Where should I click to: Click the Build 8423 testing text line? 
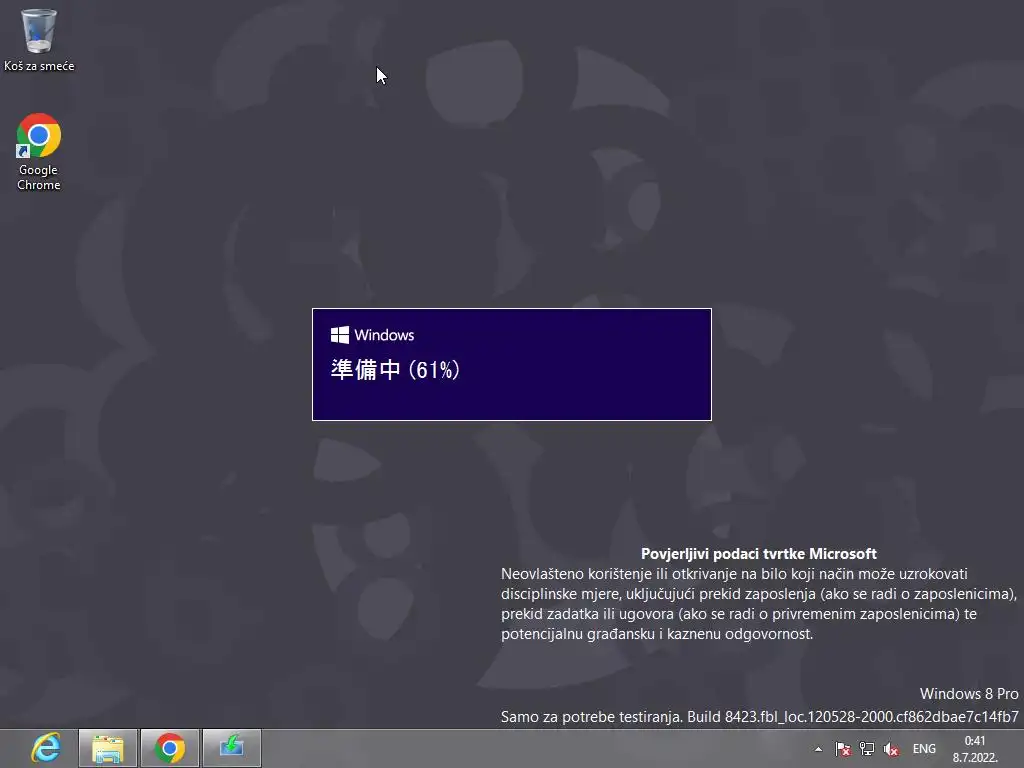click(x=759, y=717)
